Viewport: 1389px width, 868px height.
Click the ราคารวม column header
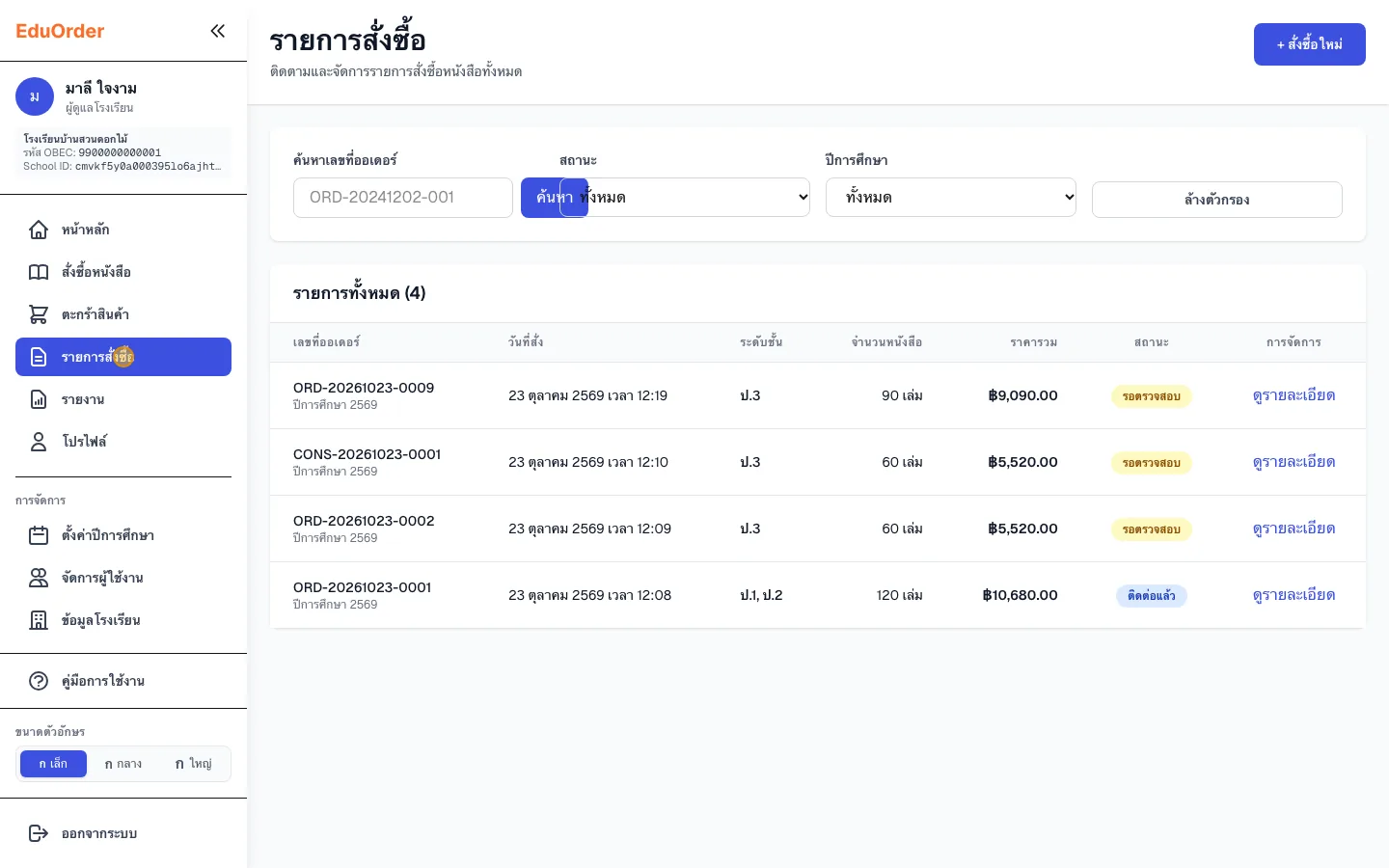[1034, 342]
